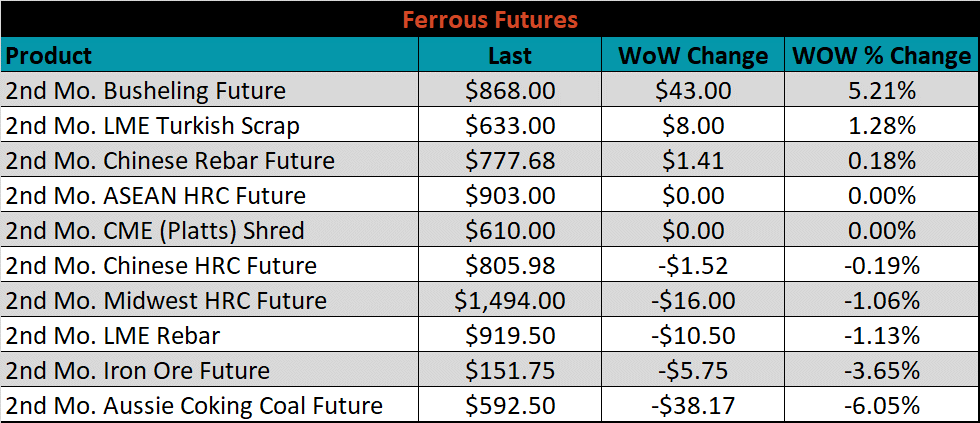Screen dimensions: 980x423
Task: Select the -$16.00 WoW change cell
Action: (x=692, y=300)
